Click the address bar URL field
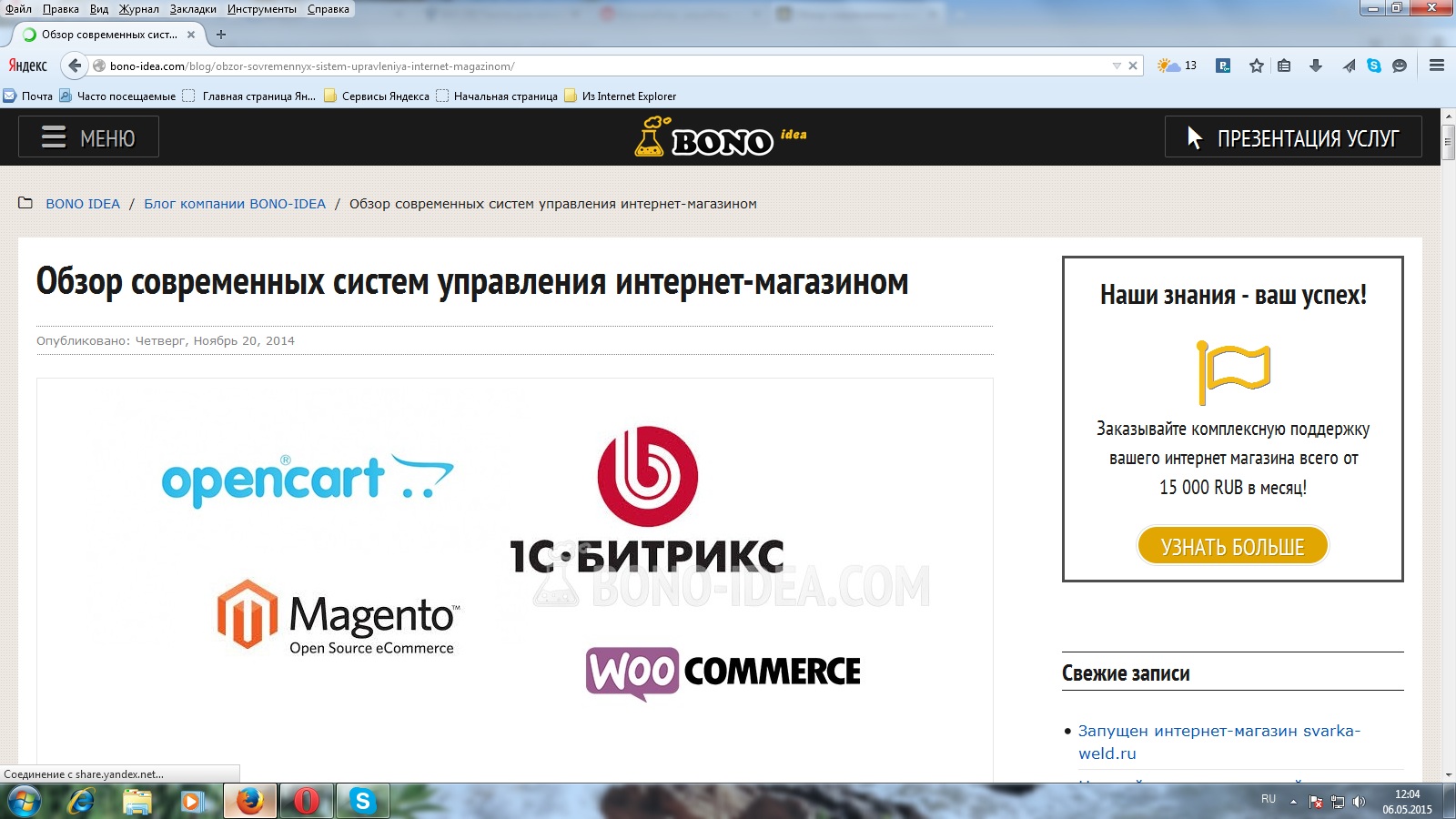The image size is (1456, 819). click(x=601, y=66)
